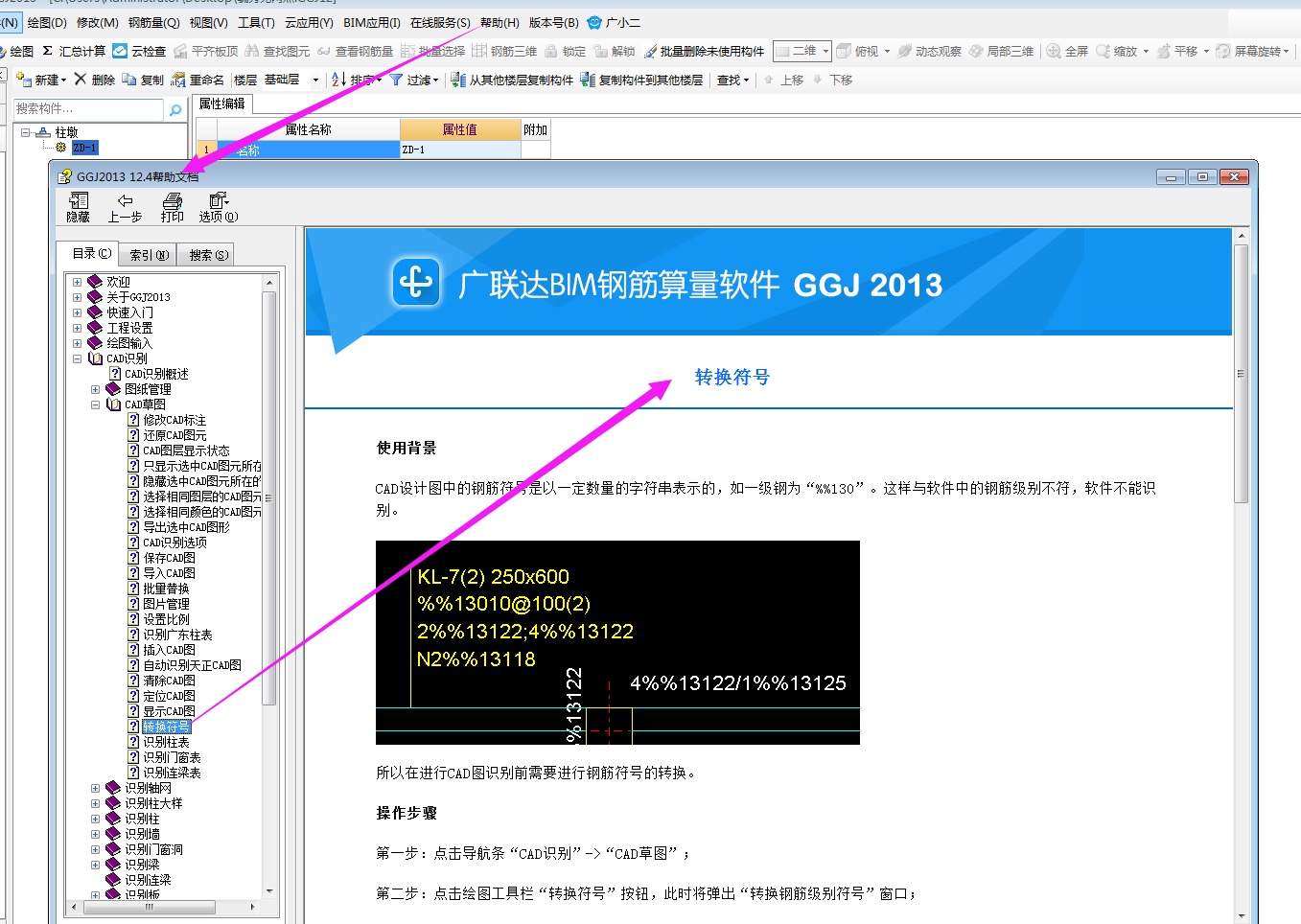Open the 钢筋量(Q) menu
The image size is (1301, 924).
coord(154,22)
